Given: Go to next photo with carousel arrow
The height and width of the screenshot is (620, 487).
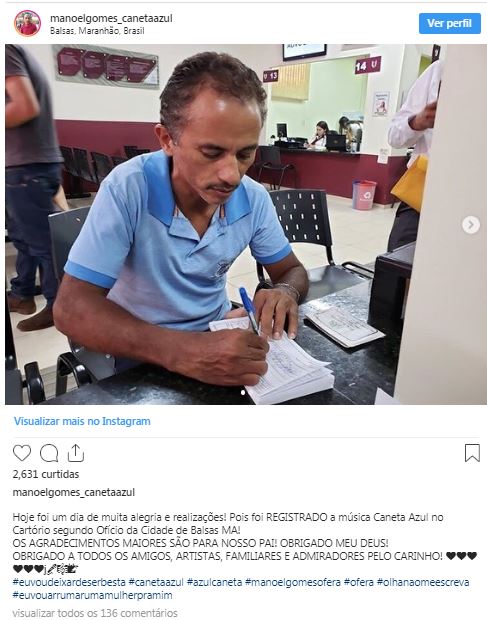Looking at the screenshot, I should click(x=471, y=225).
